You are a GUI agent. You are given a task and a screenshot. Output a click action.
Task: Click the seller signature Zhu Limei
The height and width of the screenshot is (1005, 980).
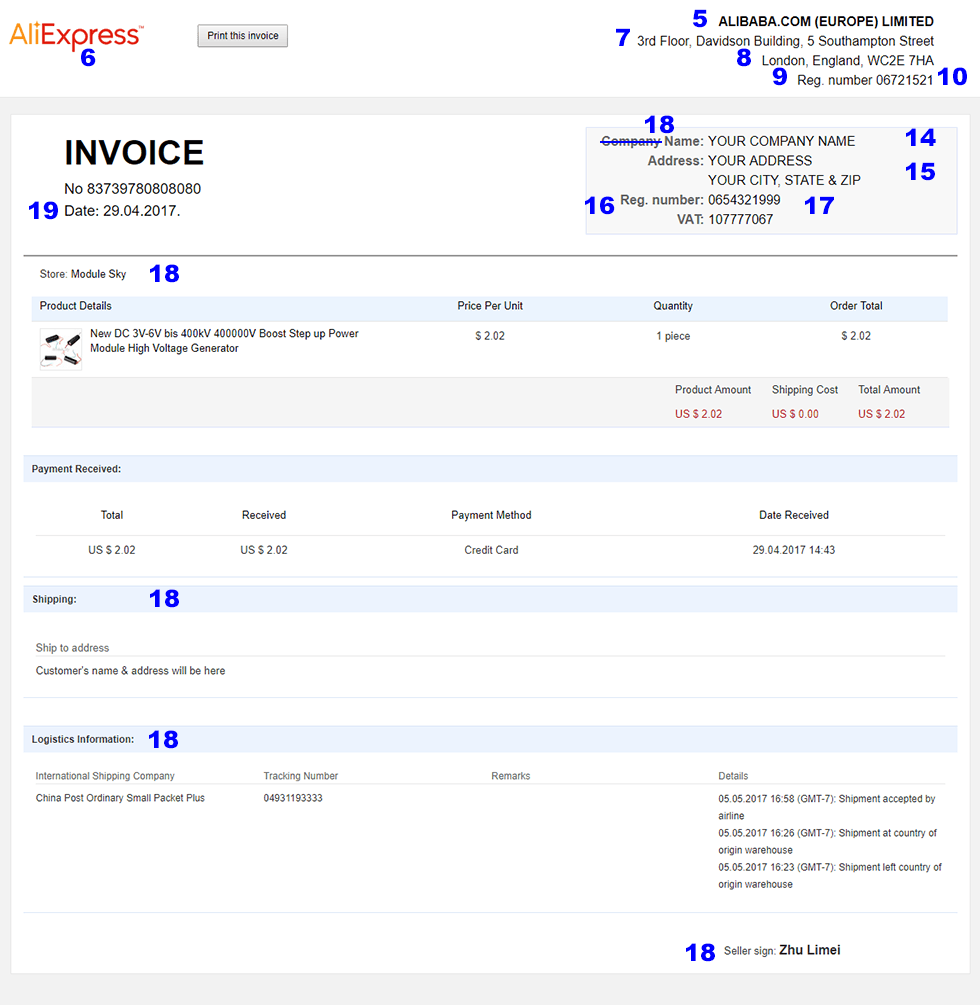[810, 950]
